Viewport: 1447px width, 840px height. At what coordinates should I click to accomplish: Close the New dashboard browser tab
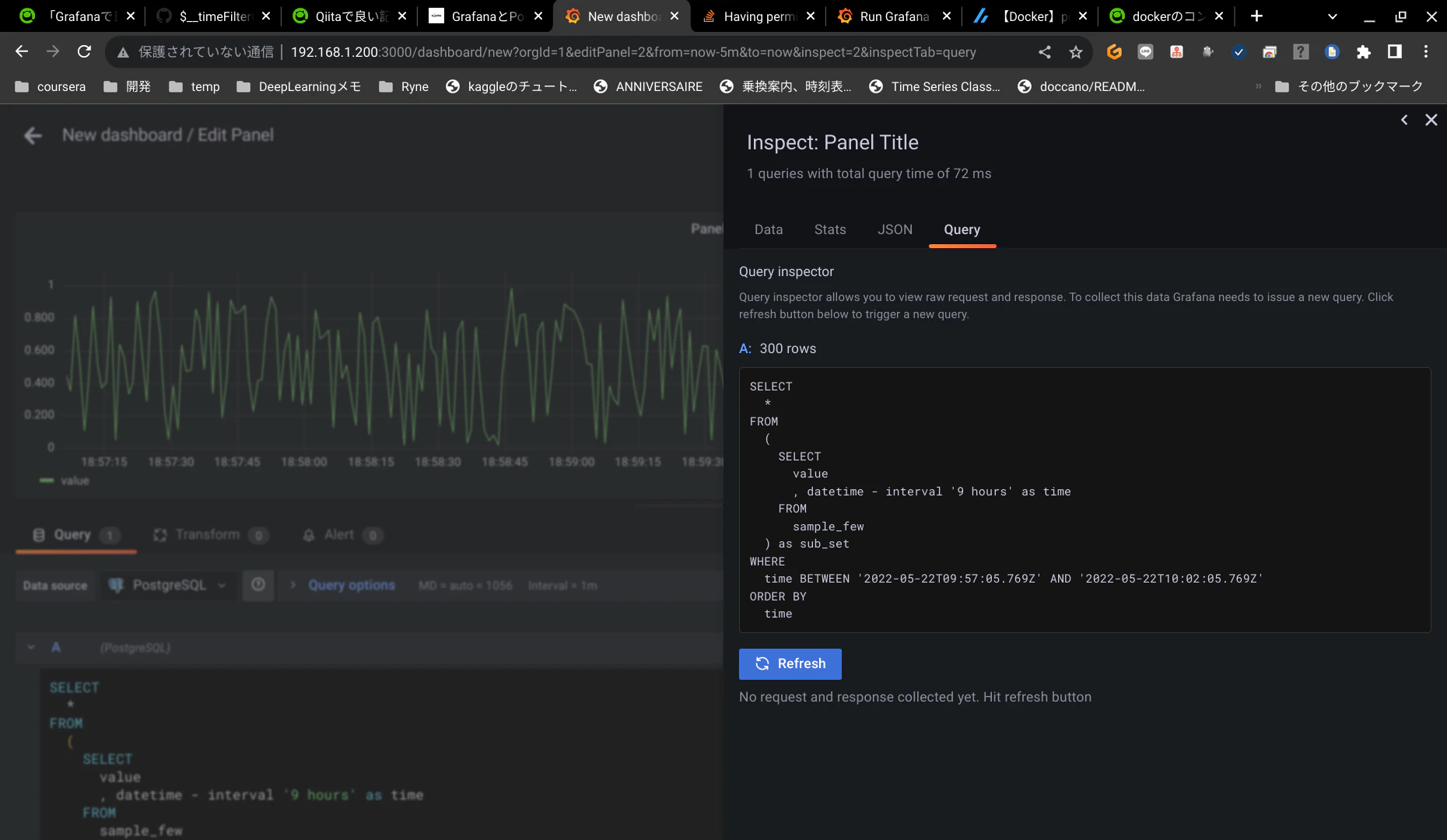(x=674, y=16)
